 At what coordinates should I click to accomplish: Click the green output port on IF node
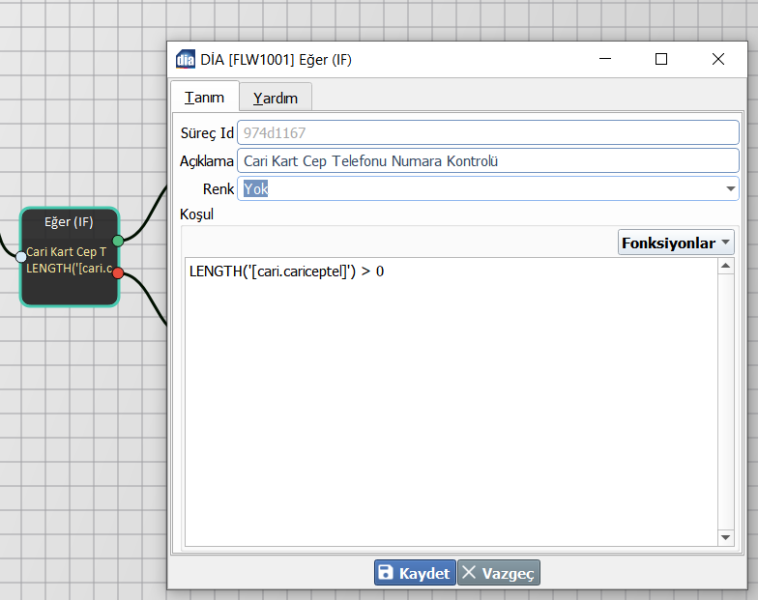[118, 240]
